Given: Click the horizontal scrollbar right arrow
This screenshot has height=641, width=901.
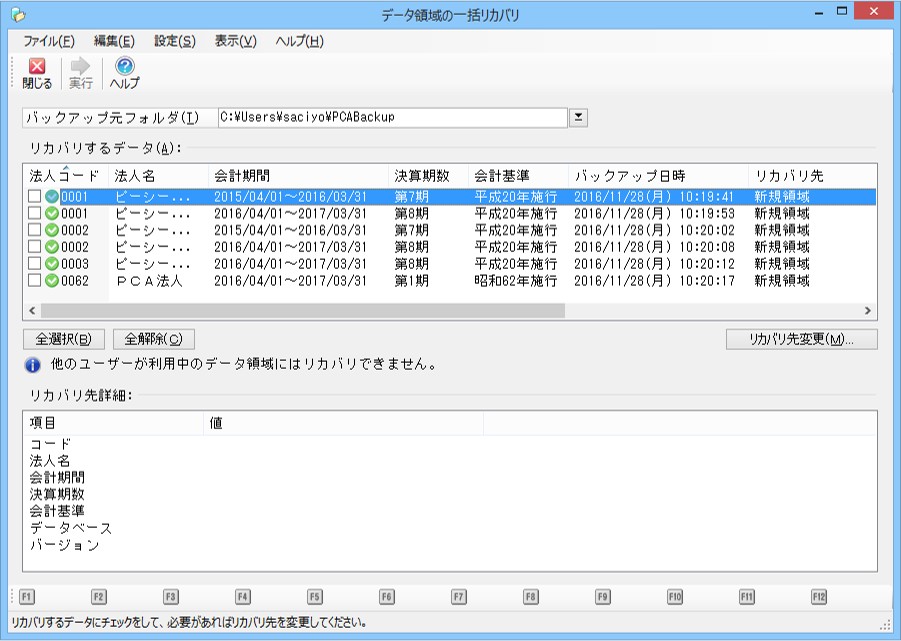Looking at the screenshot, I should point(867,311).
